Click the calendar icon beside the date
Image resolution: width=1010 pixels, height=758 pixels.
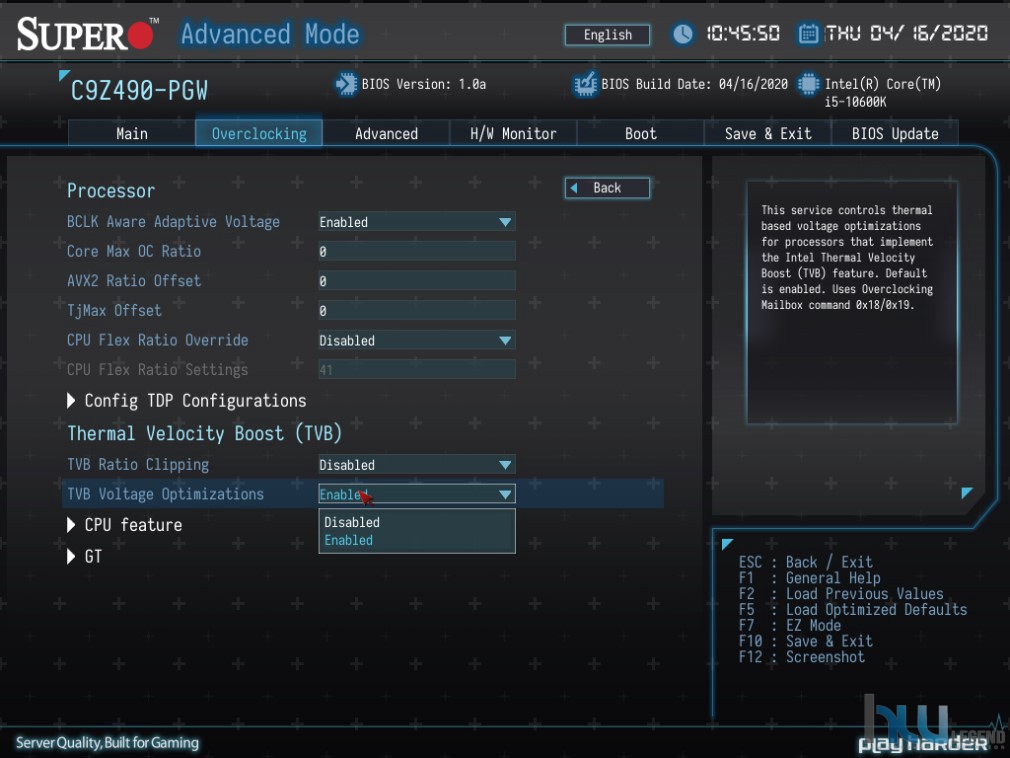click(808, 33)
